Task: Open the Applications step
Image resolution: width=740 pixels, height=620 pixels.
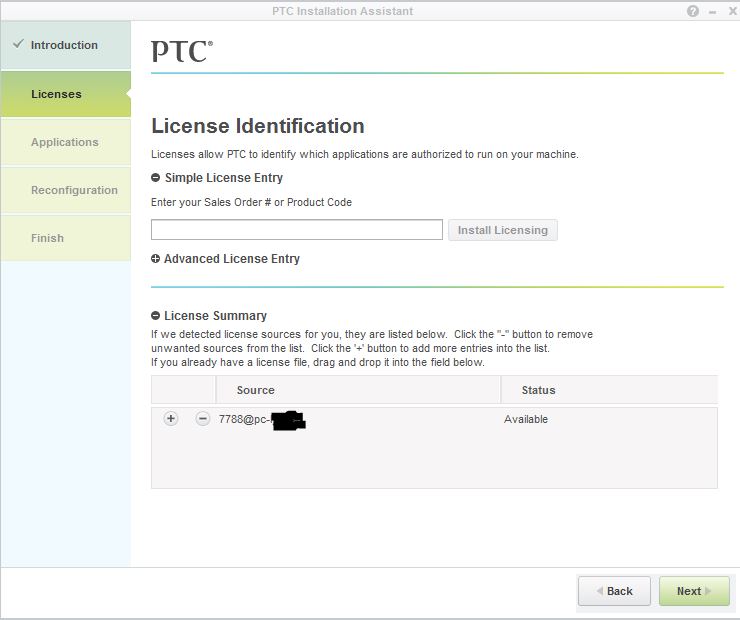Action: click(x=66, y=142)
